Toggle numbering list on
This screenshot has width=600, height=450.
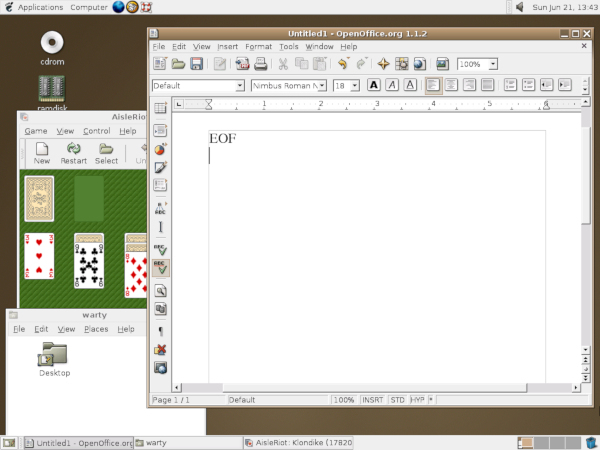click(x=510, y=85)
